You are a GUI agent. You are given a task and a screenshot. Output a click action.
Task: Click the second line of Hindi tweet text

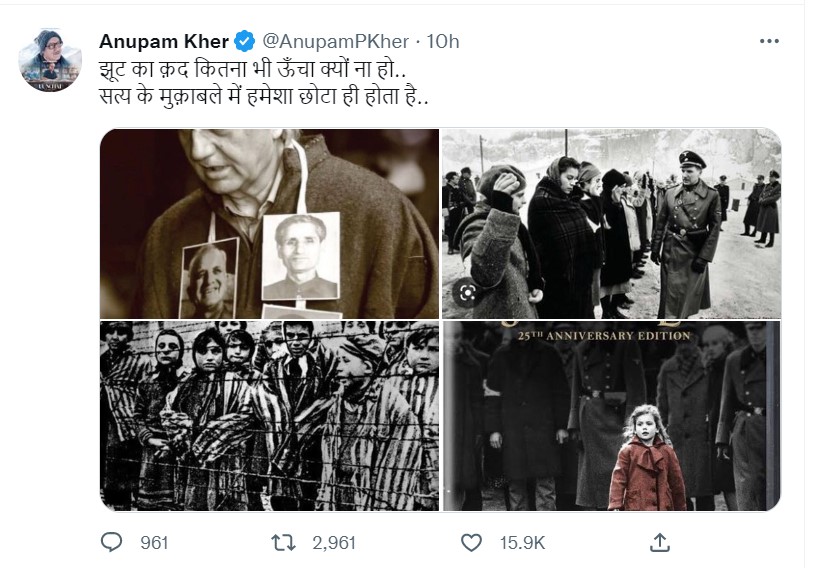269,102
